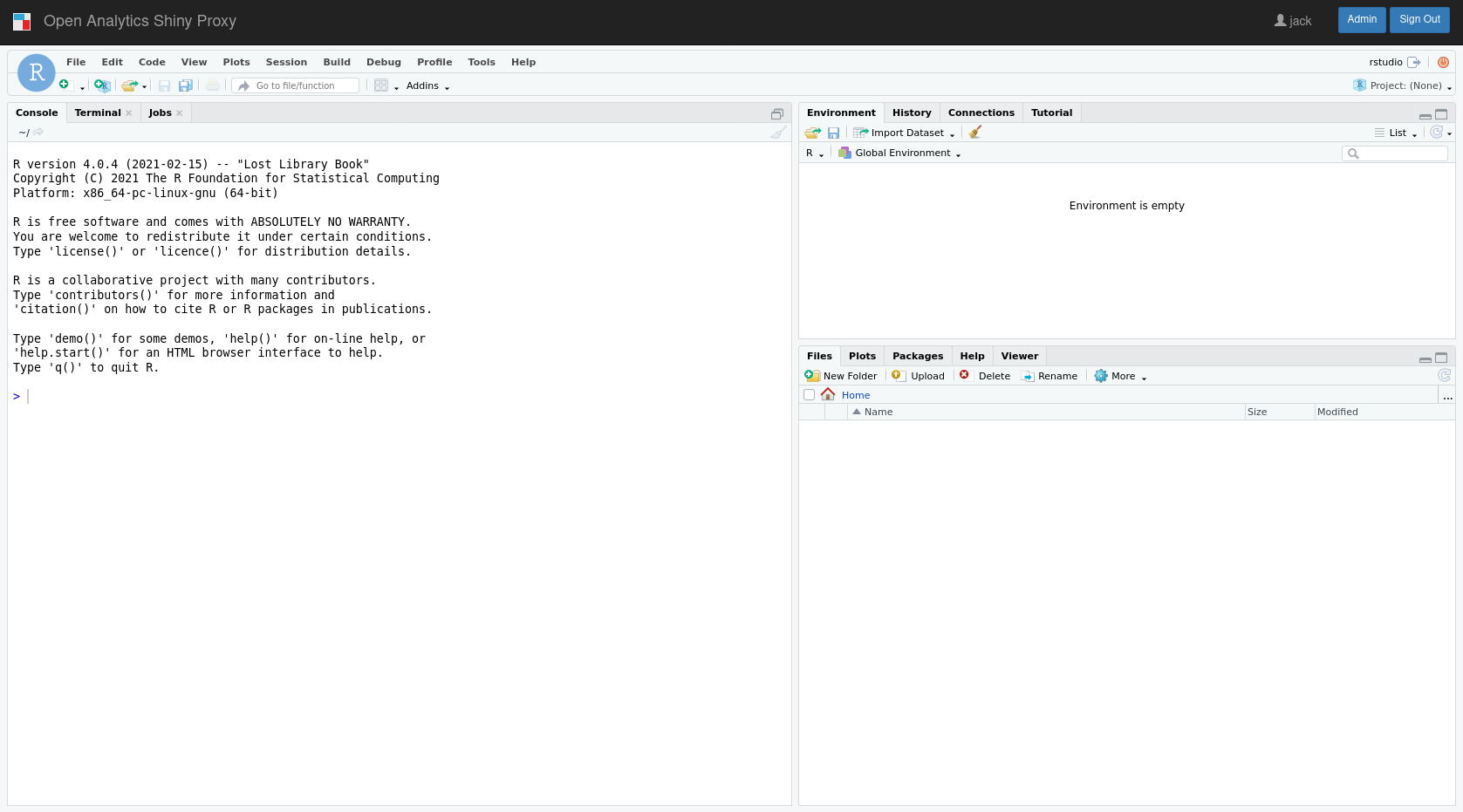Click the refresh environment icon
This screenshot has height=812, width=1463.
coord(1436,132)
